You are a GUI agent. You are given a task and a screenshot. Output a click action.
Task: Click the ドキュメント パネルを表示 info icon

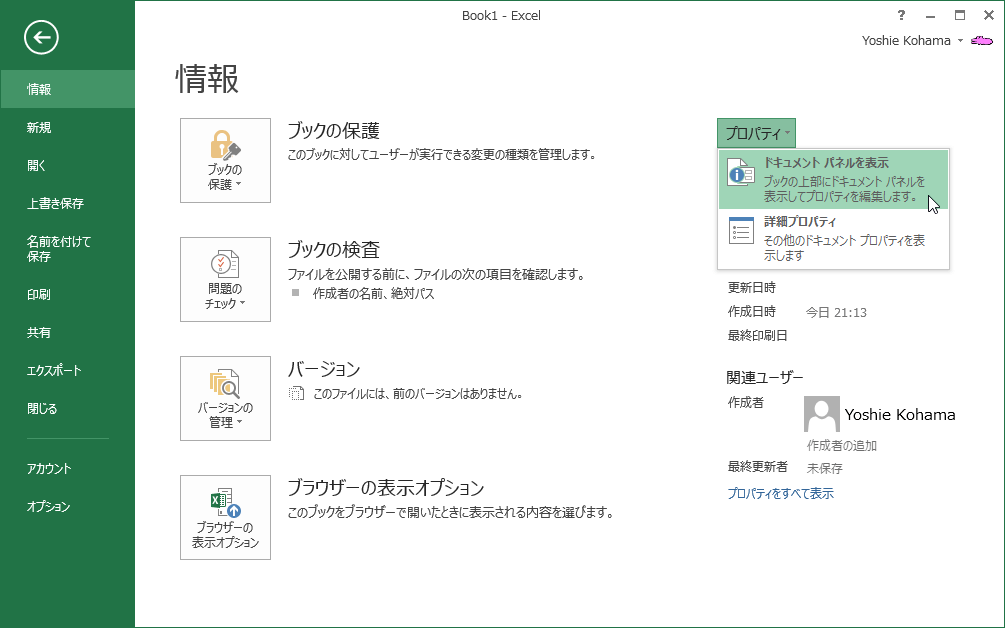click(741, 172)
